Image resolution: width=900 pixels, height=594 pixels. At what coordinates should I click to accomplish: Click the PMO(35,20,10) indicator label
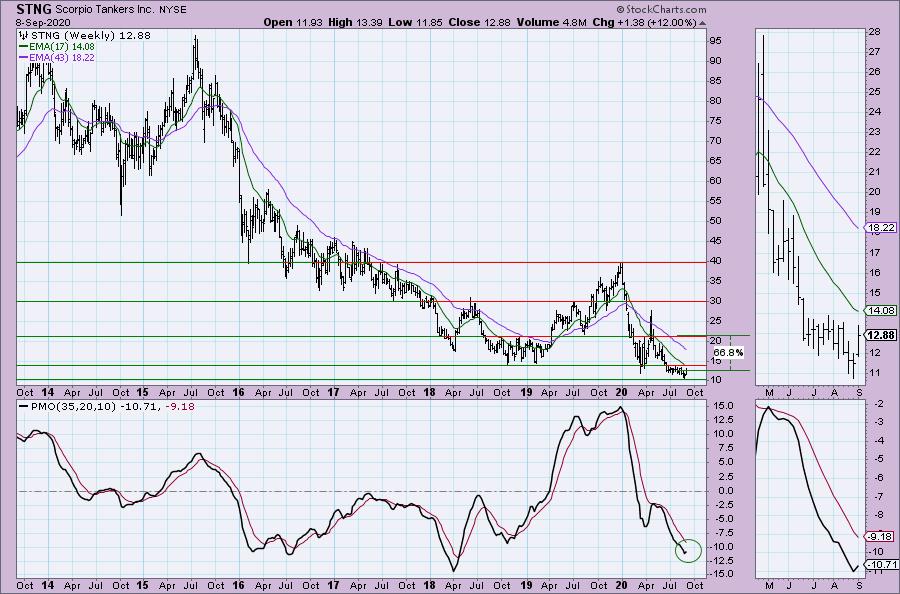(x=73, y=406)
